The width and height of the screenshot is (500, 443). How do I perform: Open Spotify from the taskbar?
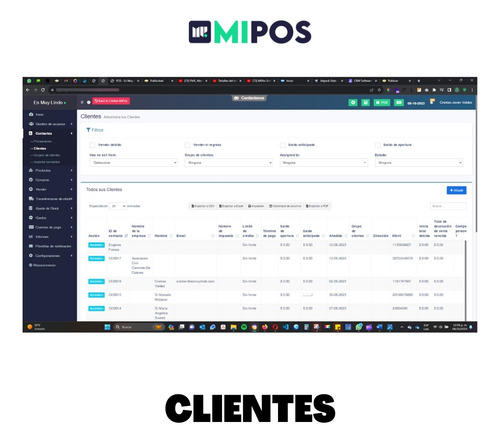tap(244, 327)
